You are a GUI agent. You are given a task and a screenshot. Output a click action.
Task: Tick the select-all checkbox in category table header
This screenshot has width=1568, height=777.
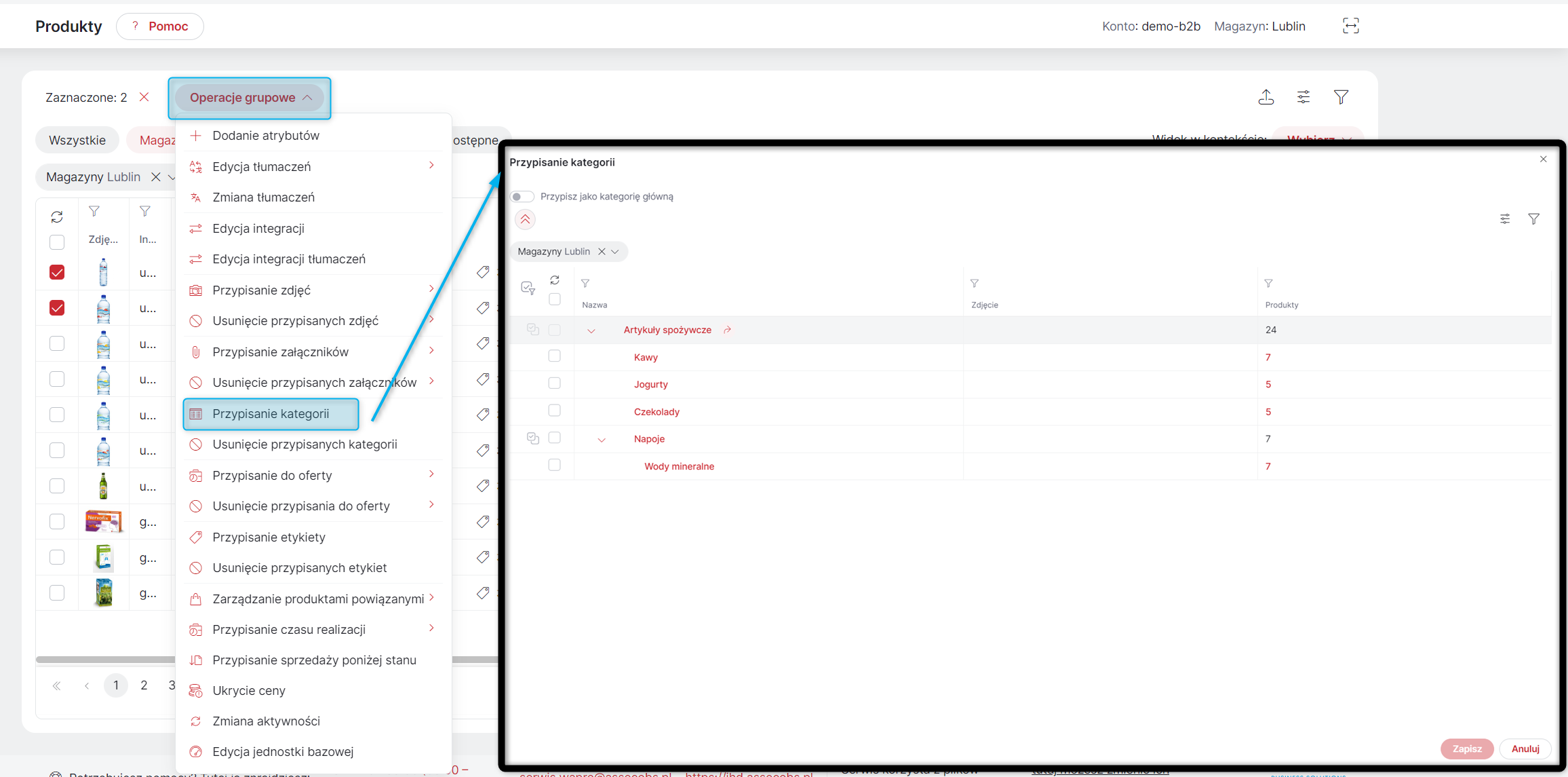[554, 299]
